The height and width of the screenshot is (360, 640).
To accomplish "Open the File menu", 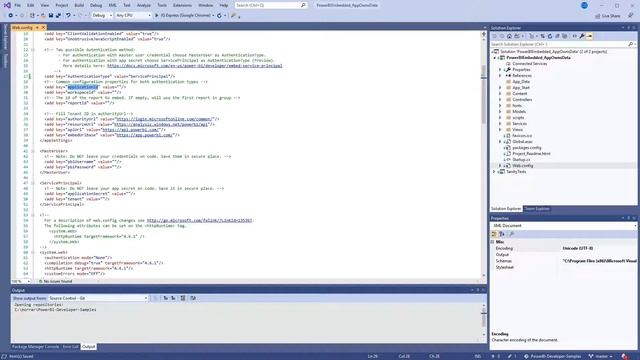I will 18,5.
